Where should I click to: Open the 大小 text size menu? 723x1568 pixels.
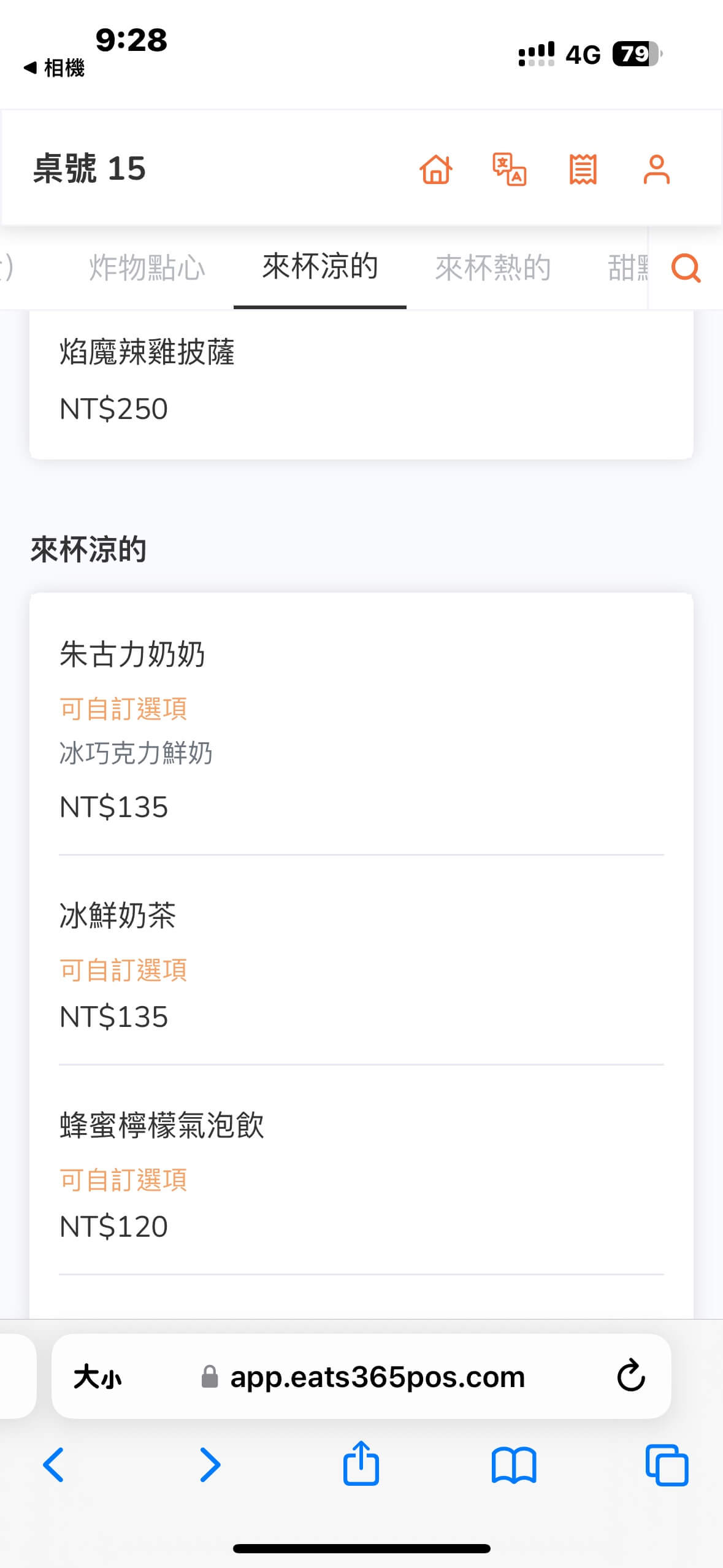98,1377
